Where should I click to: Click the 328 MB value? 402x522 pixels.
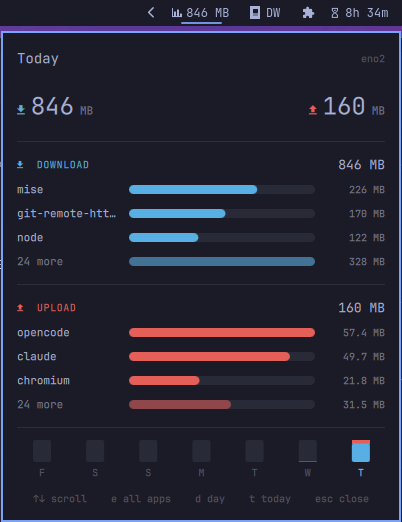367,262
